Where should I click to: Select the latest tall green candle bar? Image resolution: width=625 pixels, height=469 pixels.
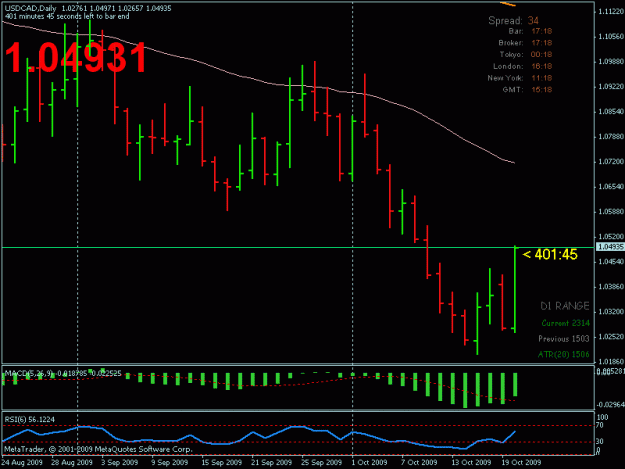(x=515, y=289)
